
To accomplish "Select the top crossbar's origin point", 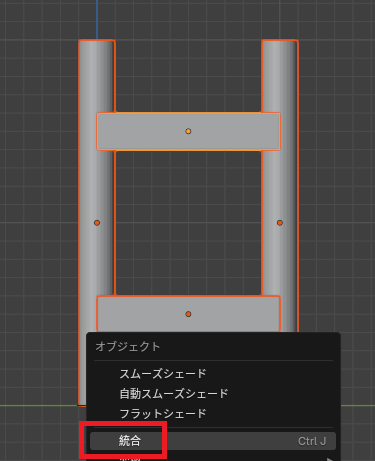I will point(188,131).
